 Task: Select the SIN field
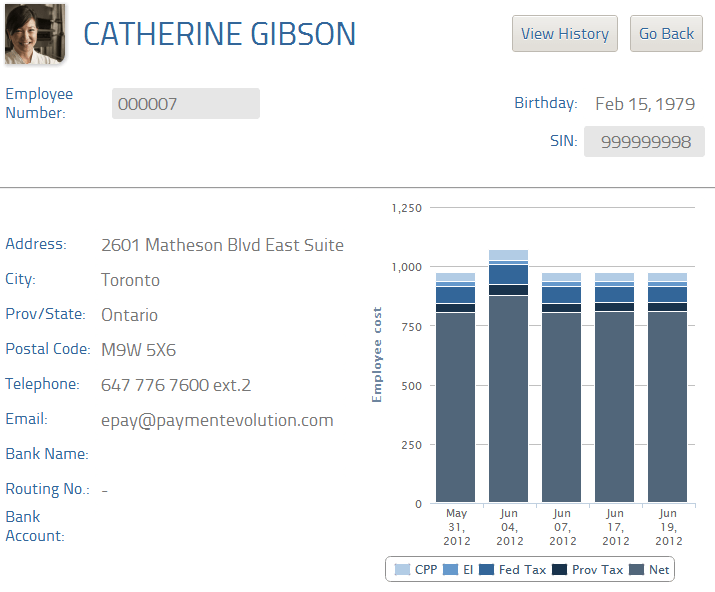(x=644, y=141)
